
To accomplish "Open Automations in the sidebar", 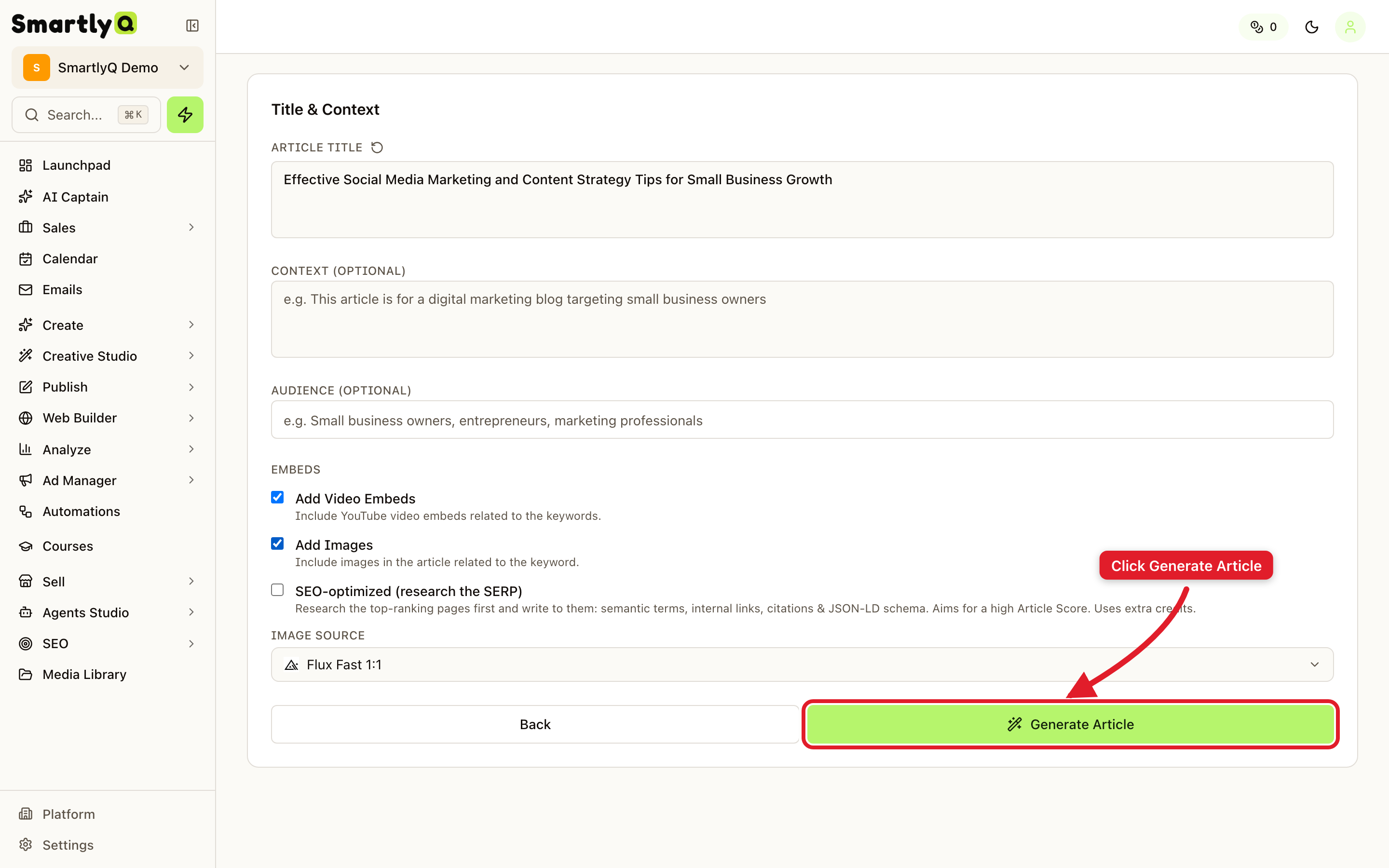I will (x=108, y=512).
